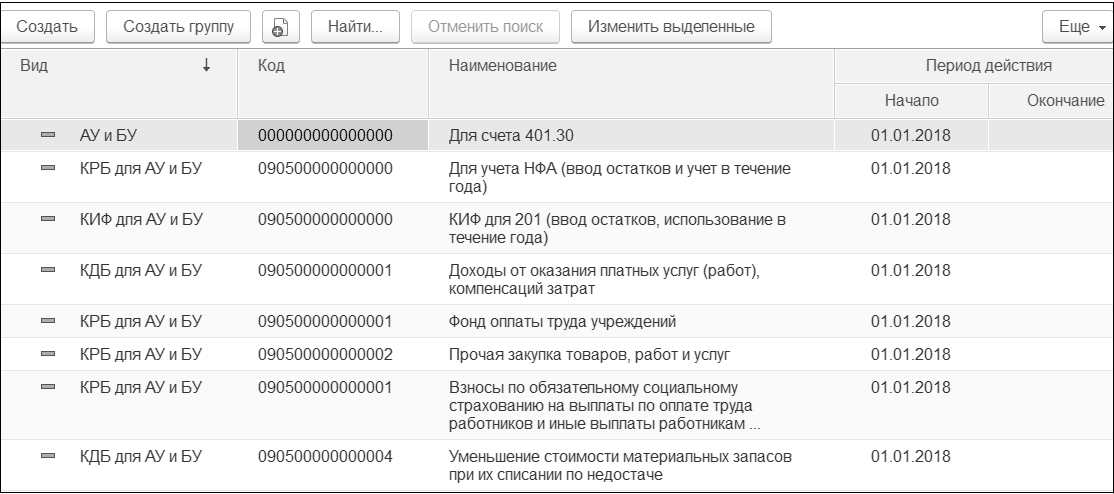Click the Код column header

330,65
